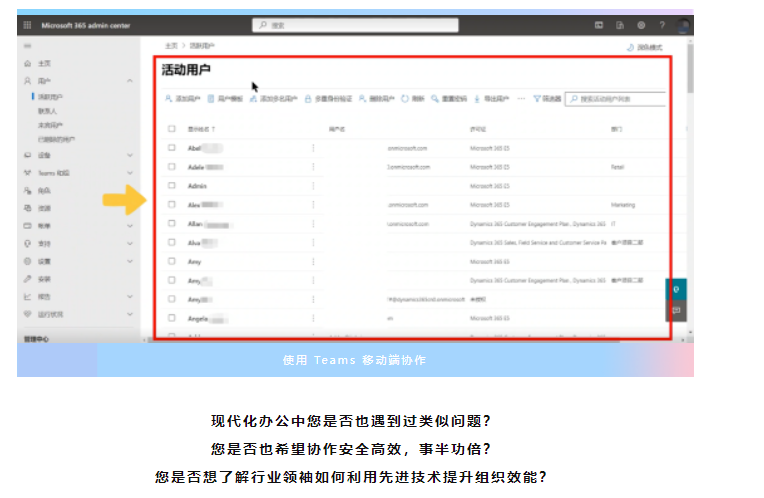Screen dimensions: 764x498
Task: Click the 主页 home icon in sidebar
Action: [27, 63]
